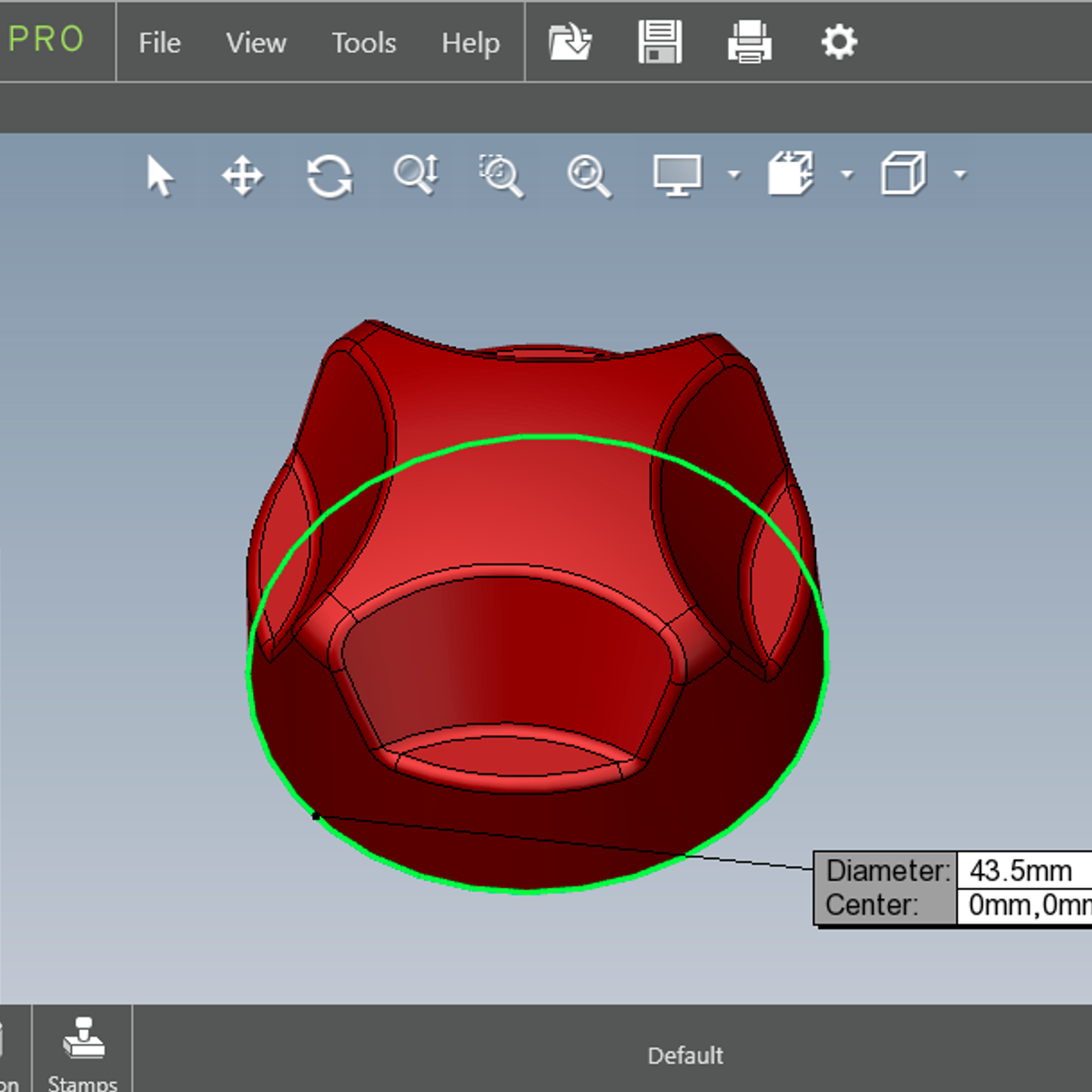This screenshot has height=1092, width=1092.
Task: Click the Save floppy disk icon
Action: click(660, 42)
